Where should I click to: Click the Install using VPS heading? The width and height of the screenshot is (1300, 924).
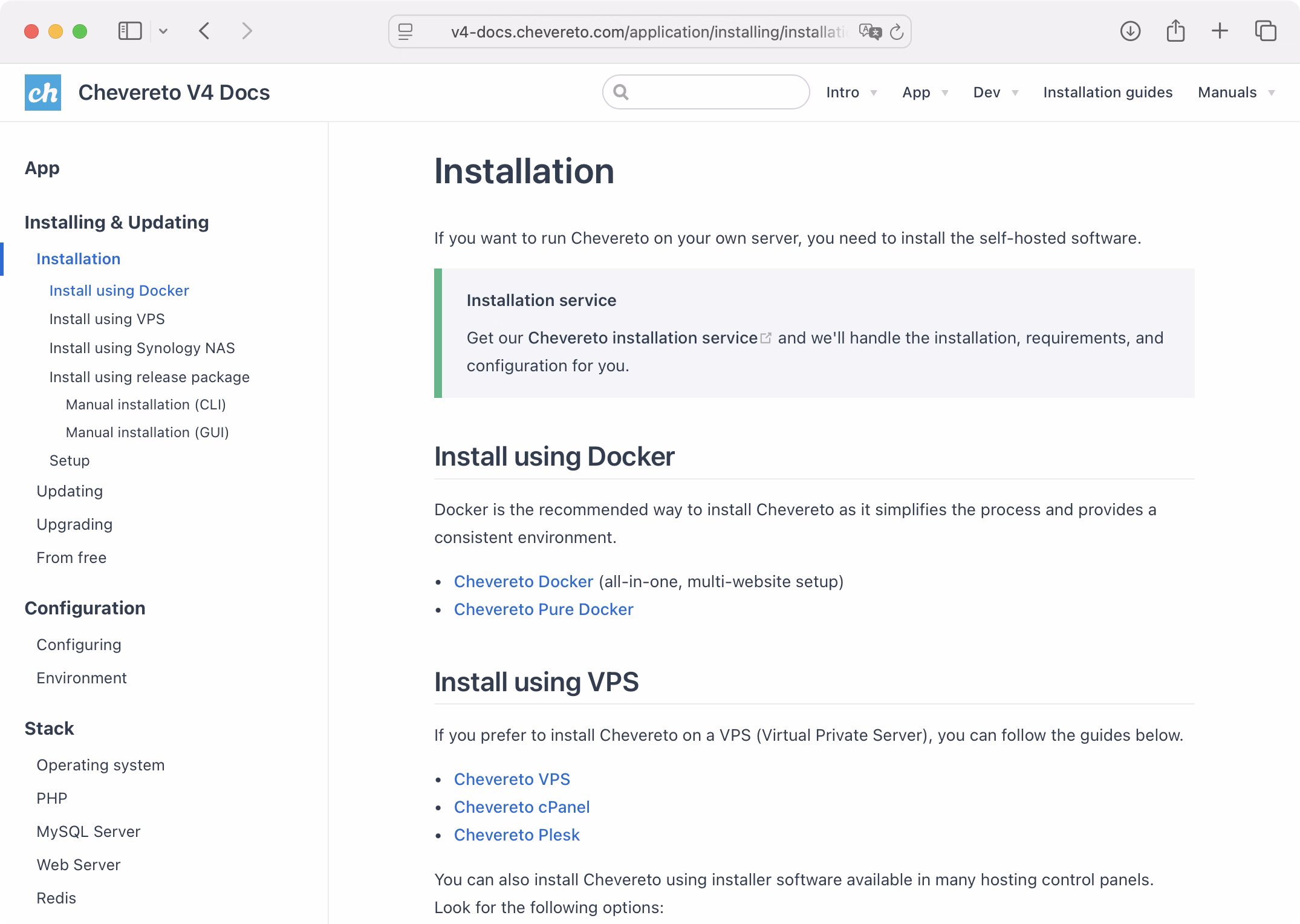tap(536, 682)
